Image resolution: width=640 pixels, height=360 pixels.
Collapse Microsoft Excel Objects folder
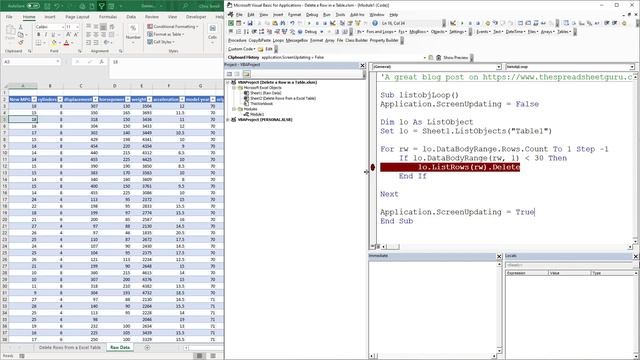[234, 88]
